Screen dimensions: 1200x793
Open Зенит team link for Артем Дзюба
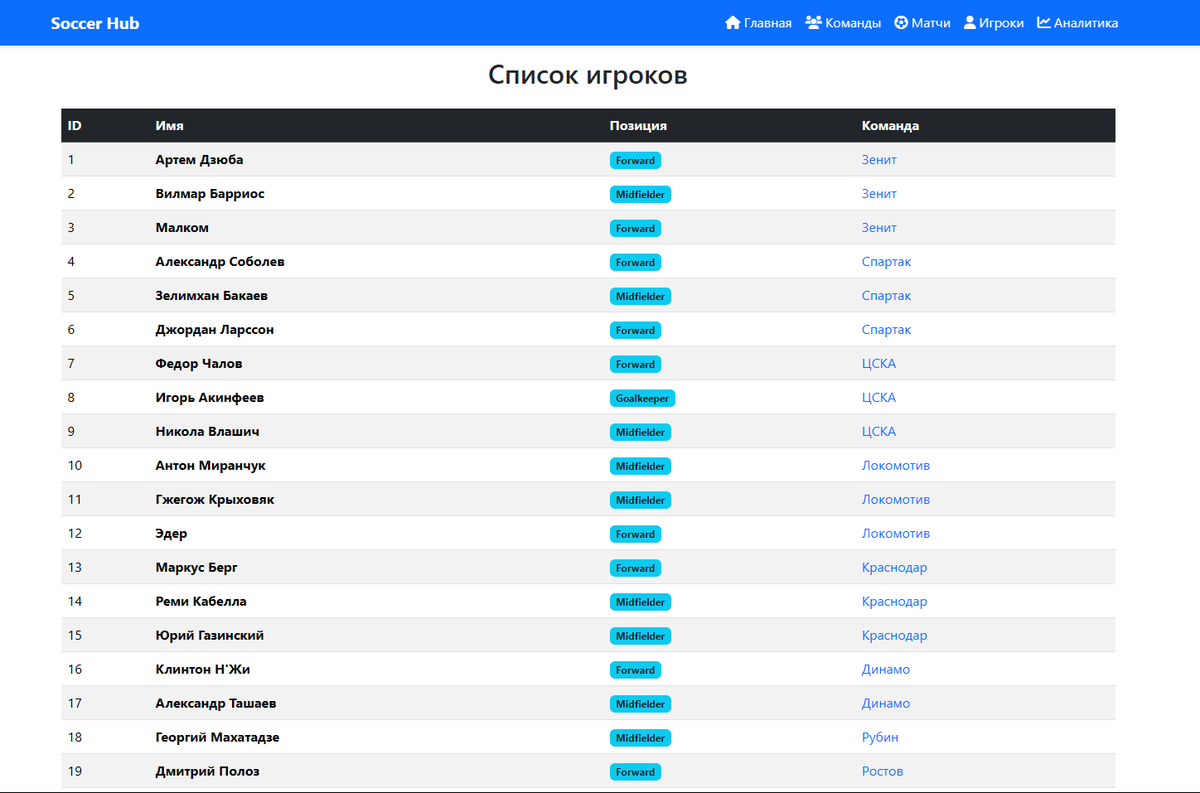pos(879,160)
